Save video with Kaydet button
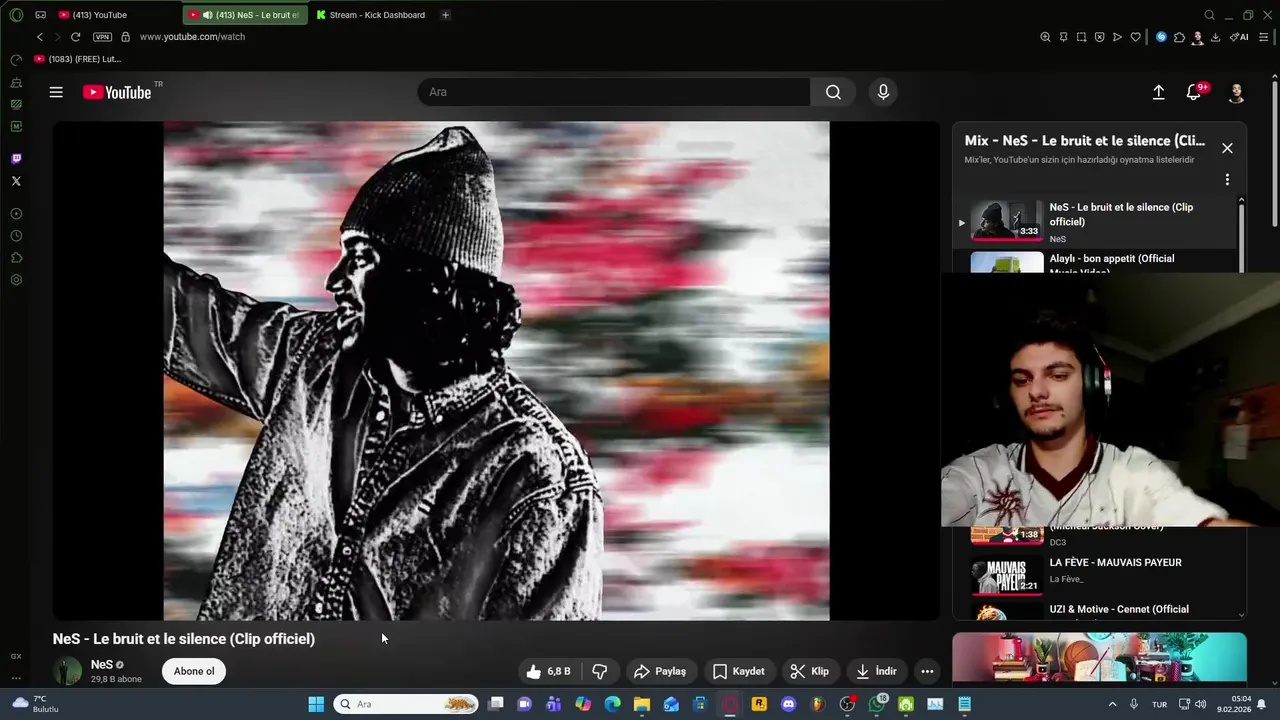The height and width of the screenshot is (720, 1280). coord(739,671)
